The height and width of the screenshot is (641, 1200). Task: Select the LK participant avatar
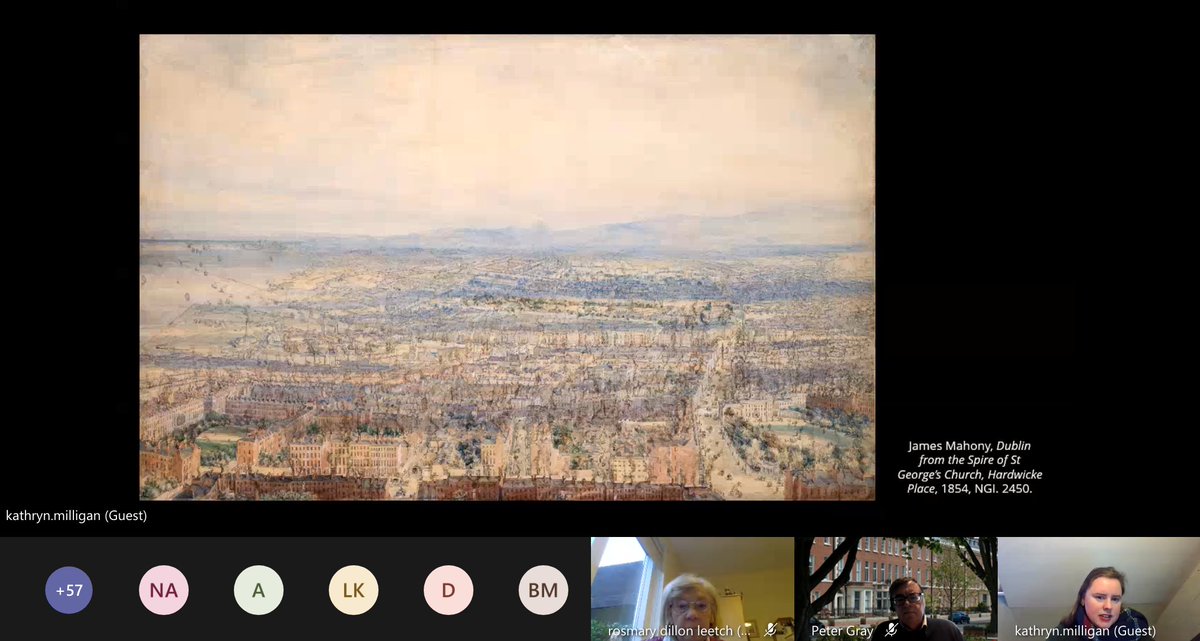(352, 590)
